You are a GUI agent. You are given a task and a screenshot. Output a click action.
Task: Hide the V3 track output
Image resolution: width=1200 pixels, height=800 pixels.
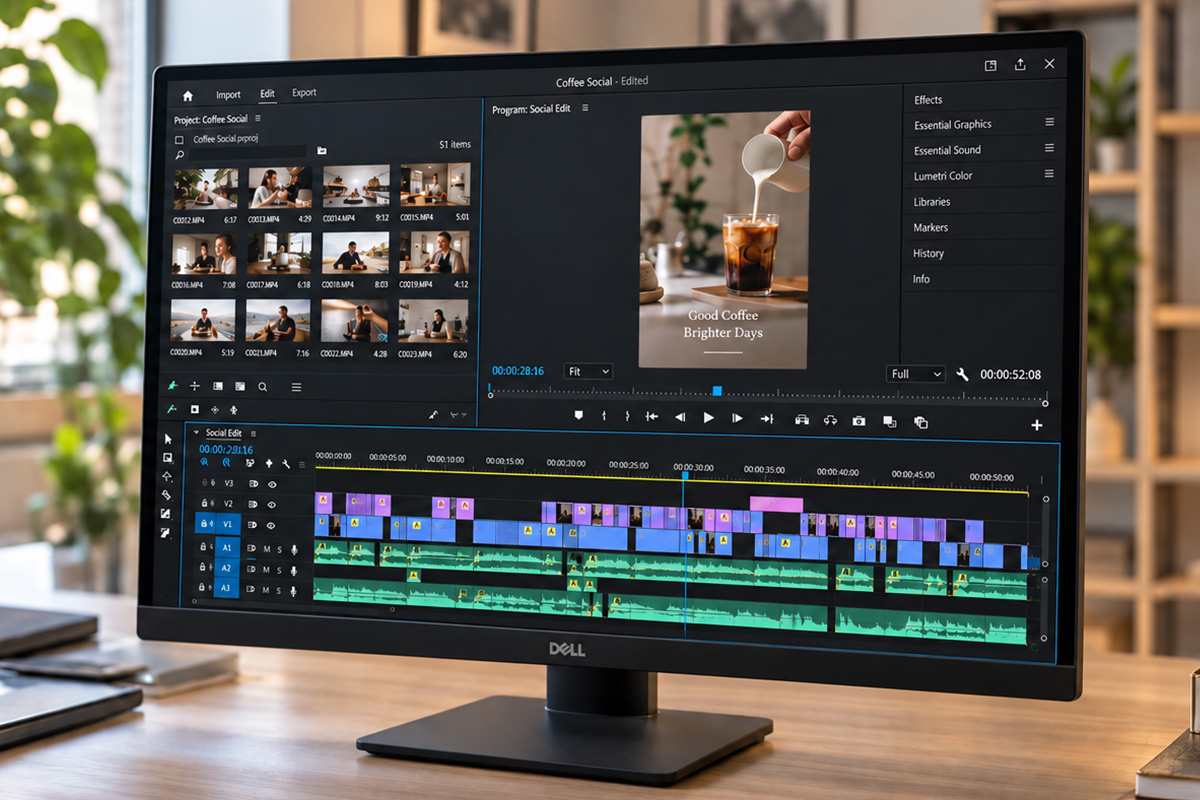click(272, 484)
